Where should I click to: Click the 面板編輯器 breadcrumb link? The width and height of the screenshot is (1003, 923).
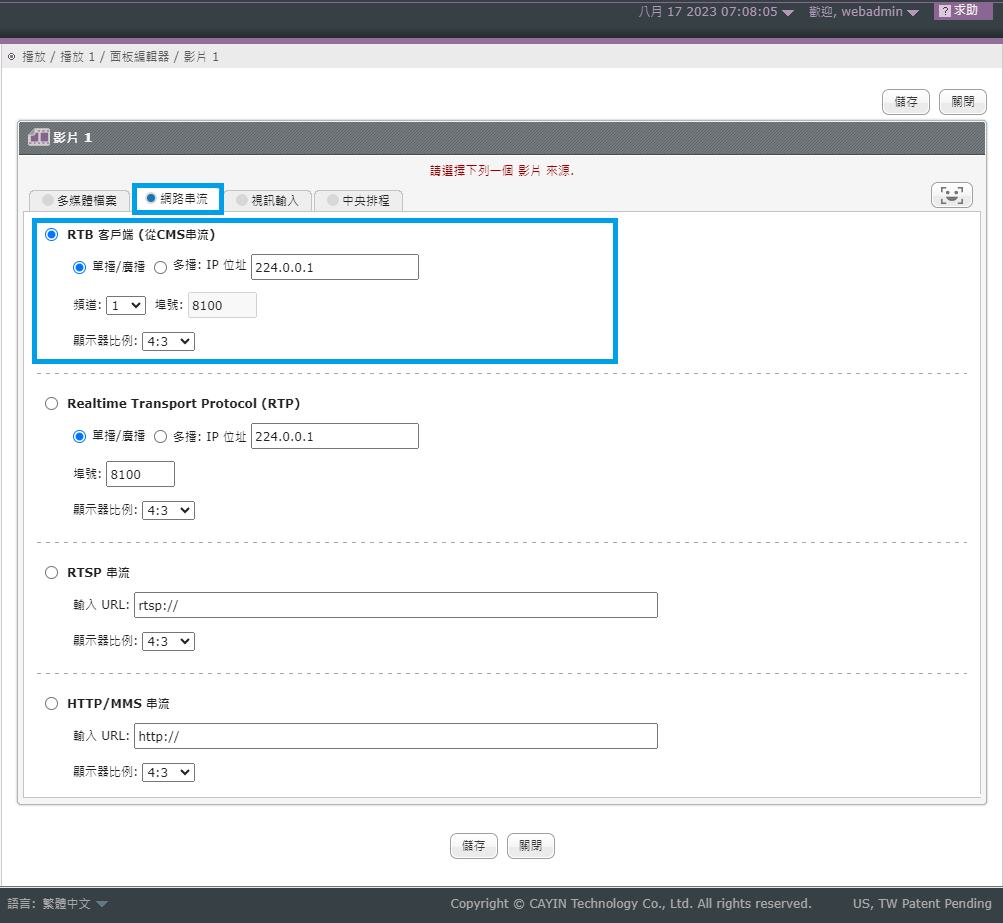tap(139, 57)
